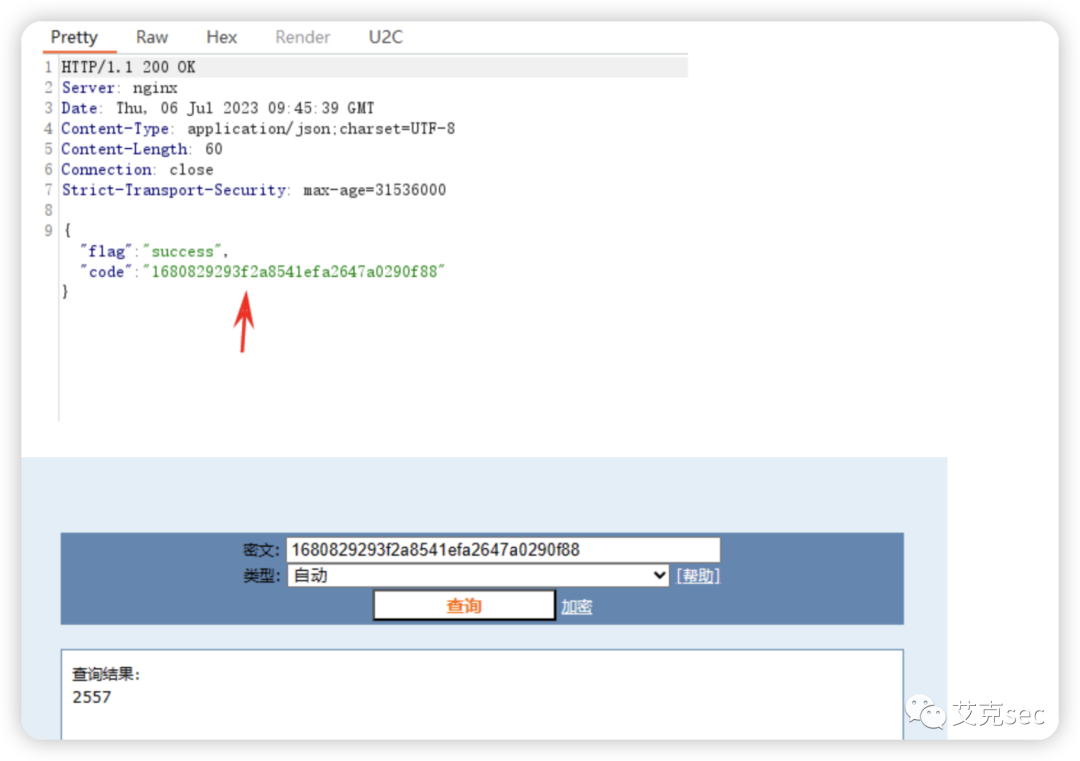Open the U2C tab
The image size is (1080, 761).
coord(385,37)
